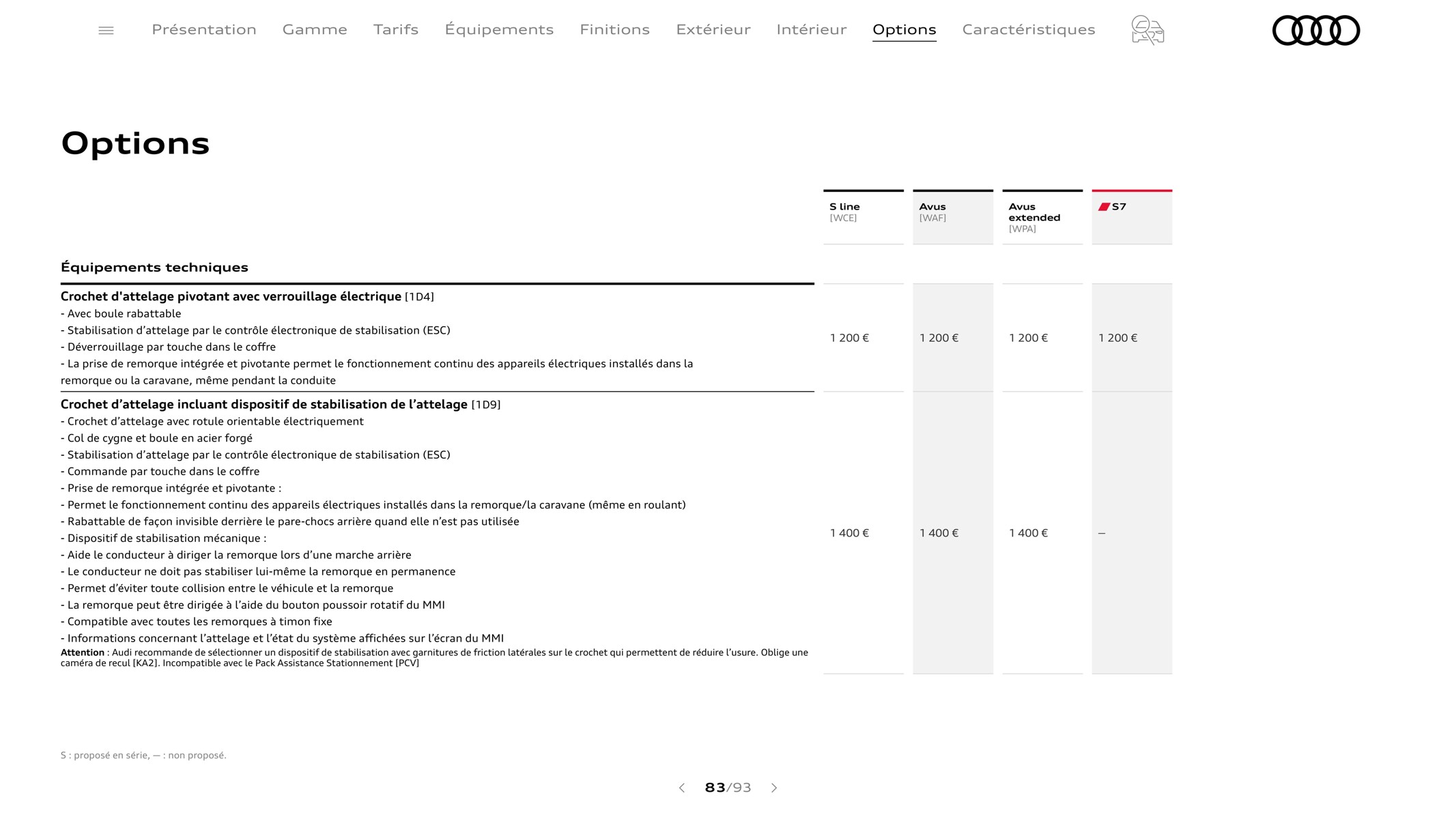Click 'Déverrouillage par touche dans le coffre'
The width and height of the screenshot is (1456, 819).
coord(168,347)
